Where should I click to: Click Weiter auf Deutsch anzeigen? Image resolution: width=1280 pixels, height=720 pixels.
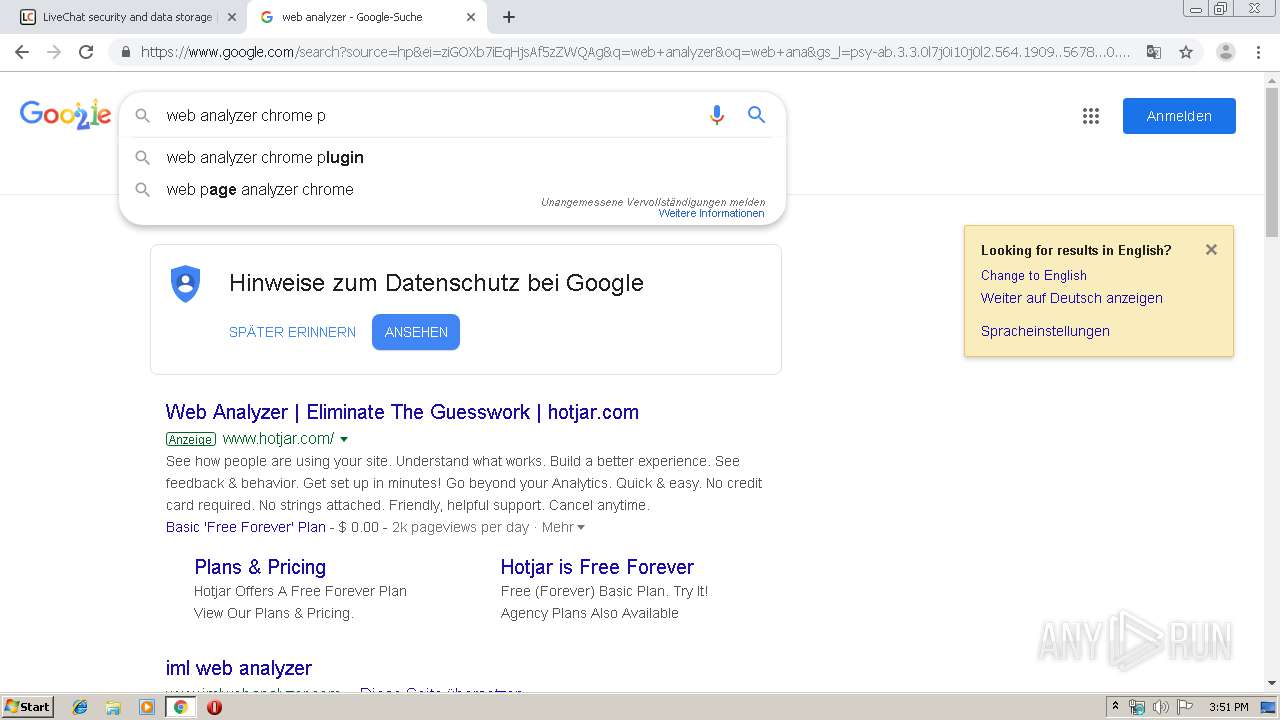1072,298
